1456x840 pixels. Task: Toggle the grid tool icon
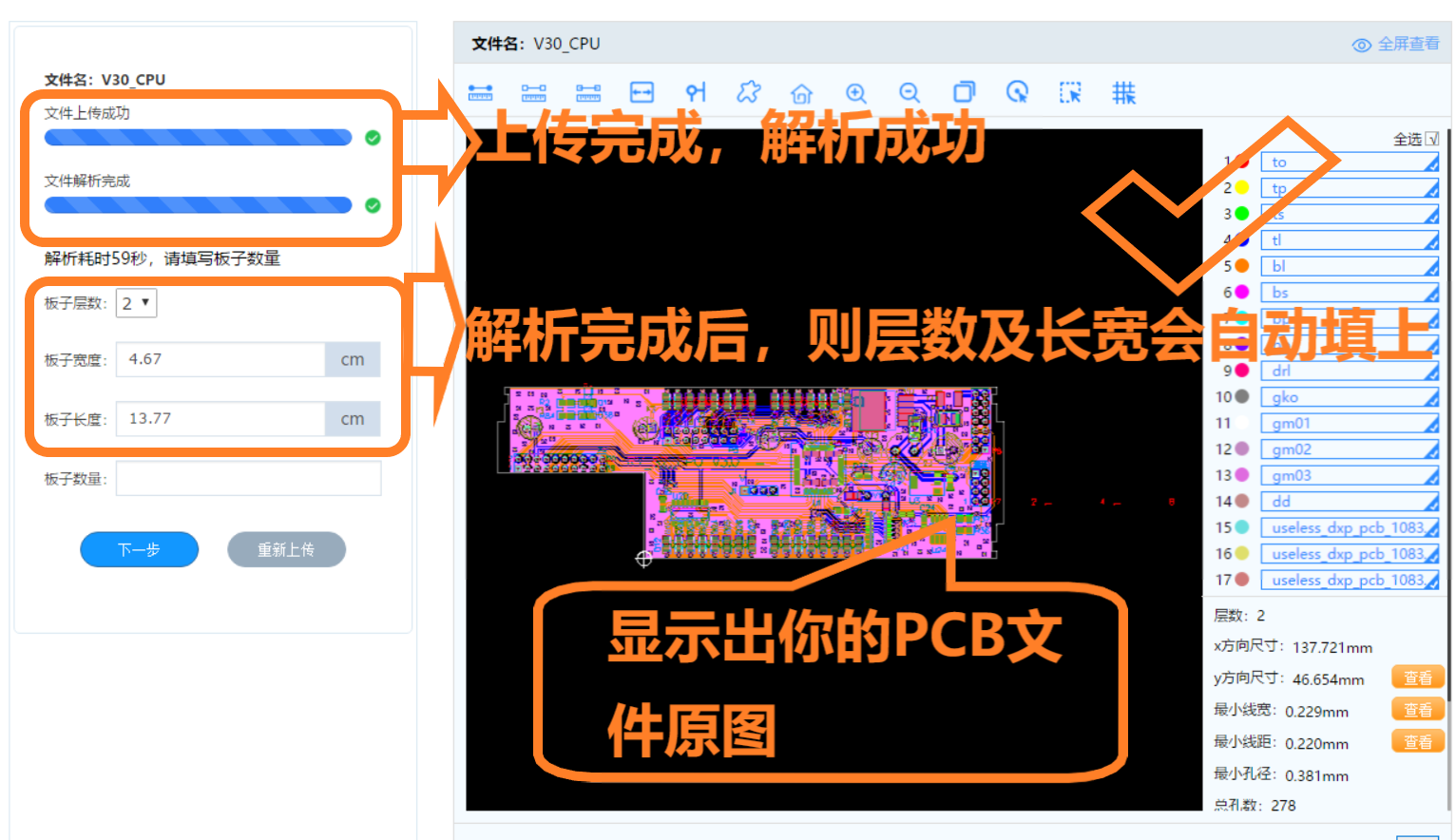point(1123,92)
